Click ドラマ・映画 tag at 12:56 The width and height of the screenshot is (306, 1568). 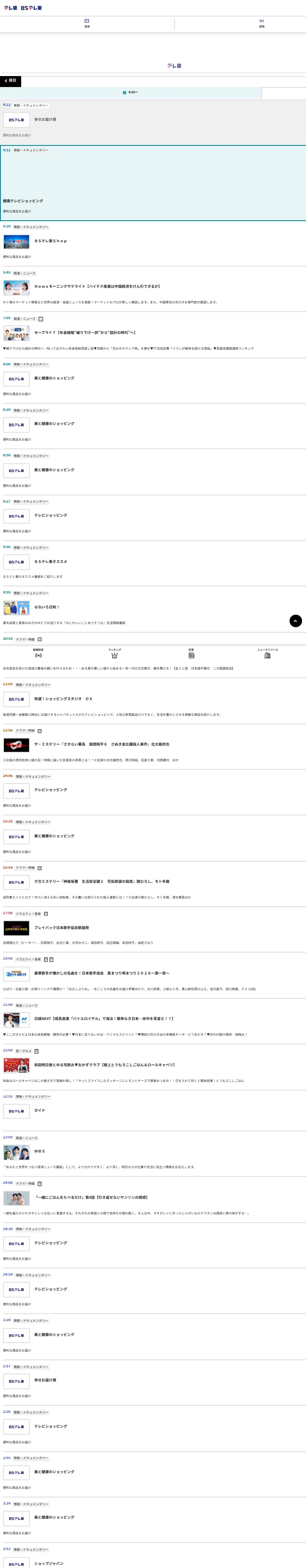point(26,730)
